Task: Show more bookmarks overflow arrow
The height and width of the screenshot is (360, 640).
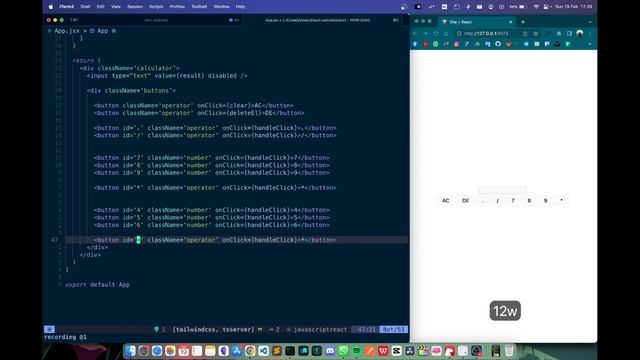Action: tap(590, 44)
